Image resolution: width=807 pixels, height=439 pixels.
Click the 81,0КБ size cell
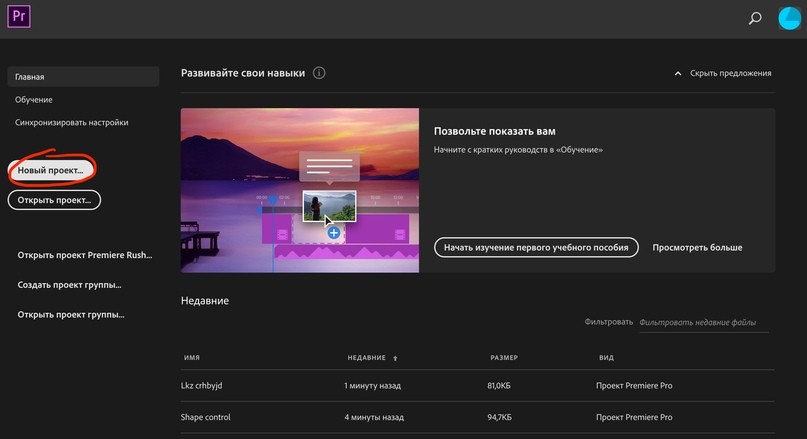(x=499, y=385)
